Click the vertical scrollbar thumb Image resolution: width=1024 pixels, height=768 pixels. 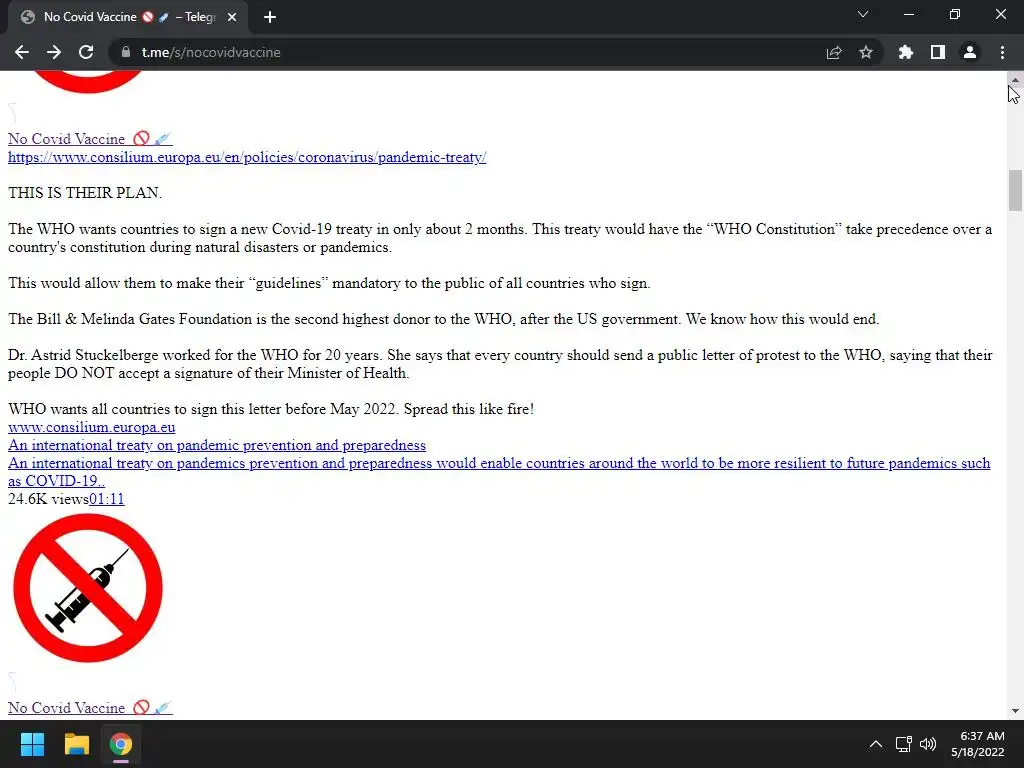click(x=1015, y=190)
